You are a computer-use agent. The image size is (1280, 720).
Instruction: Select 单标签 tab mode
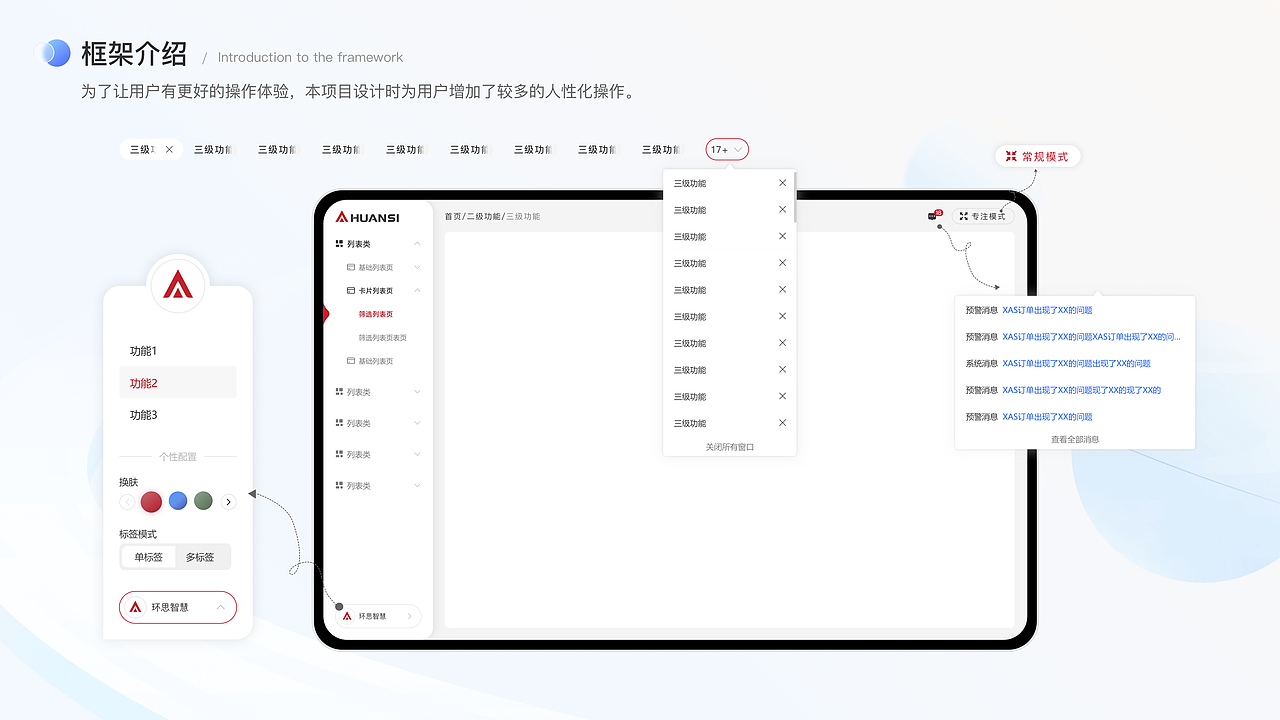coord(147,556)
